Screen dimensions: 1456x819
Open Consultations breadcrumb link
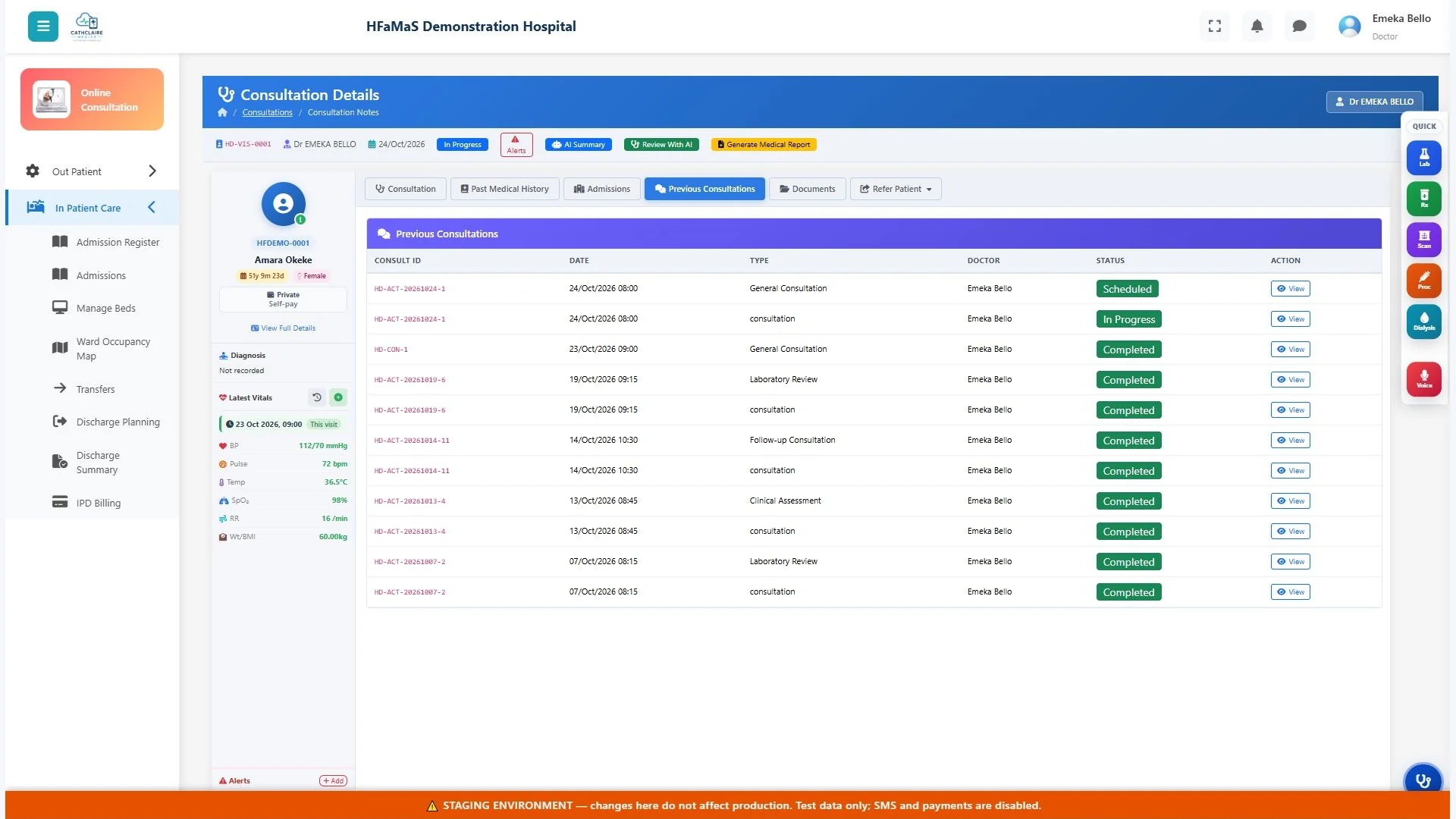[267, 112]
